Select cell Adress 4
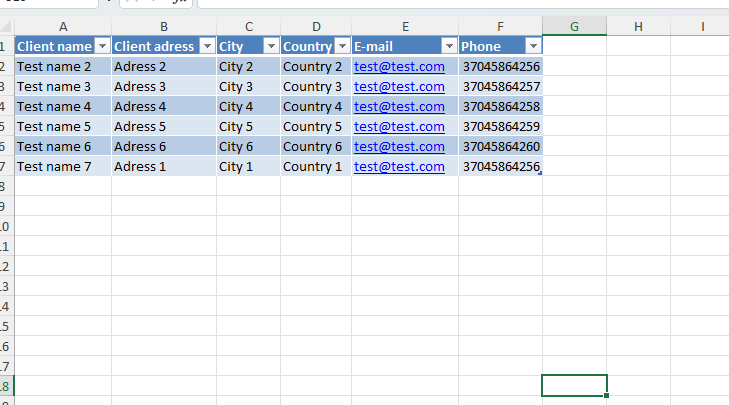This screenshot has height=405, width=729. (x=164, y=106)
